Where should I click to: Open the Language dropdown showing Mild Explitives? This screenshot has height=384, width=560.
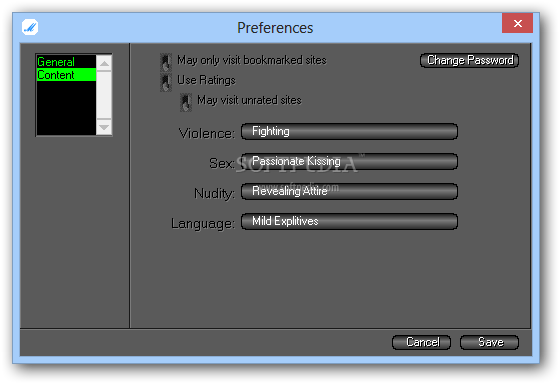pyautogui.click(x=349, y=221)
